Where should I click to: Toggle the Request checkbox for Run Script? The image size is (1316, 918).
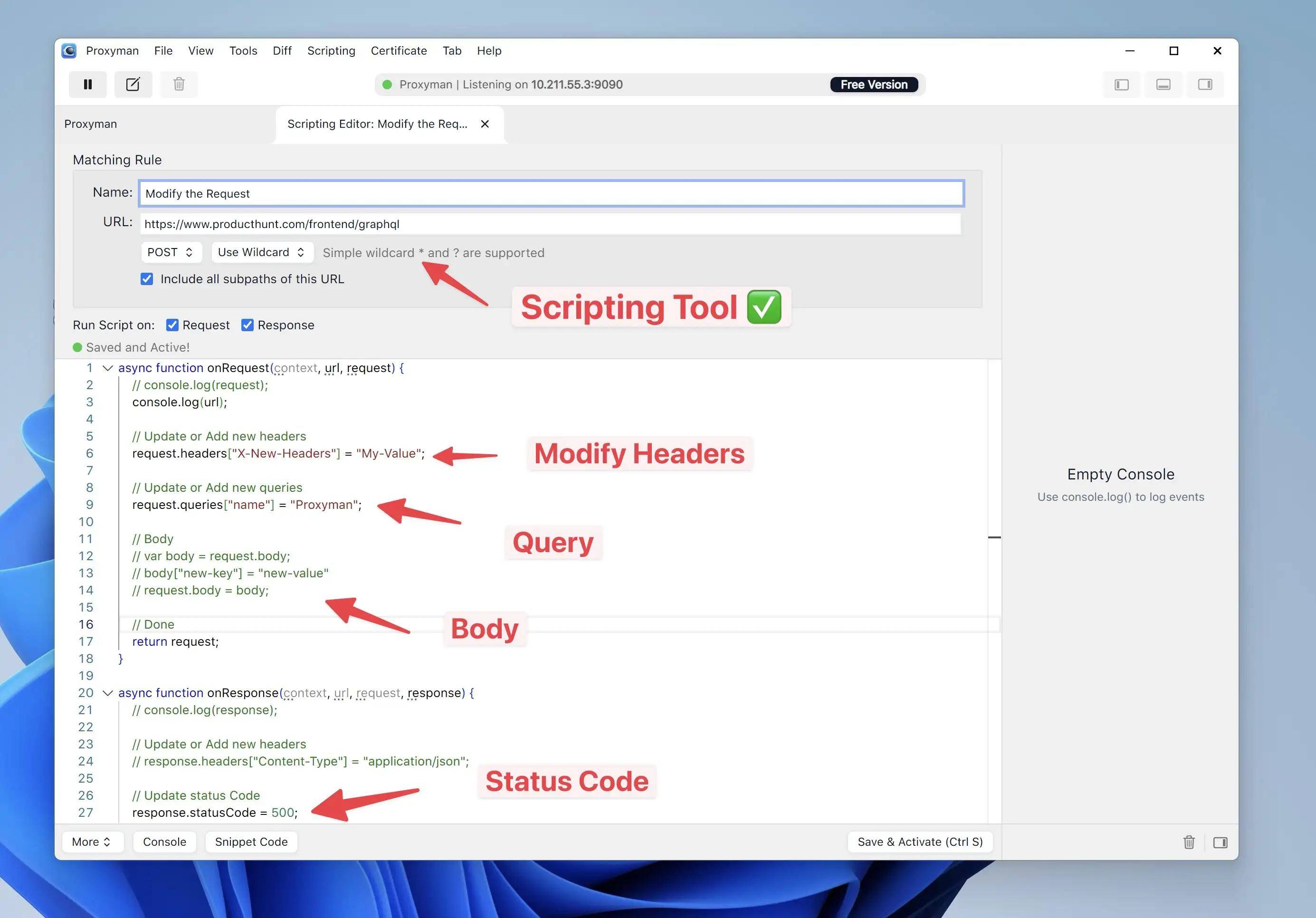pyautogui.click(x=172, y=325)
